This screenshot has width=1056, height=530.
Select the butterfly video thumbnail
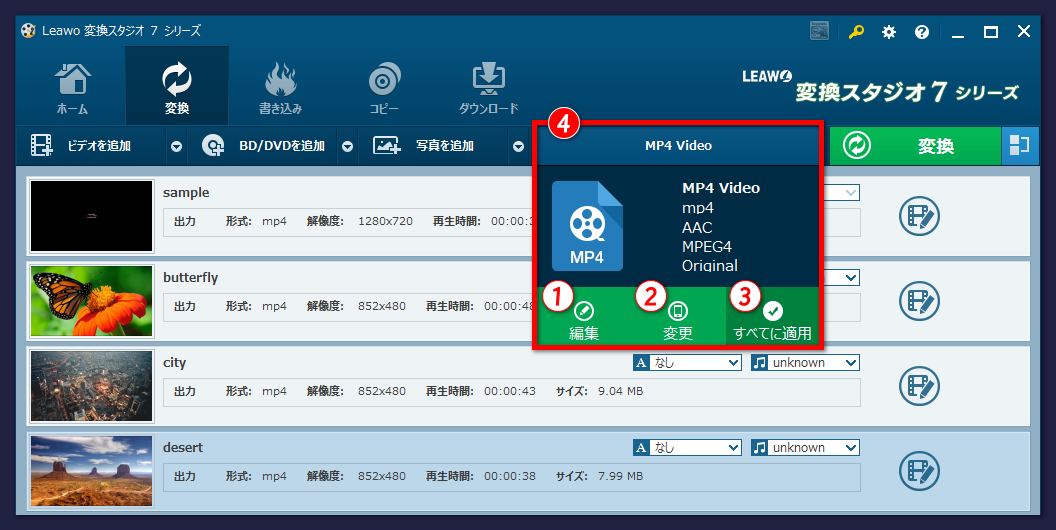tap(92, 300)
